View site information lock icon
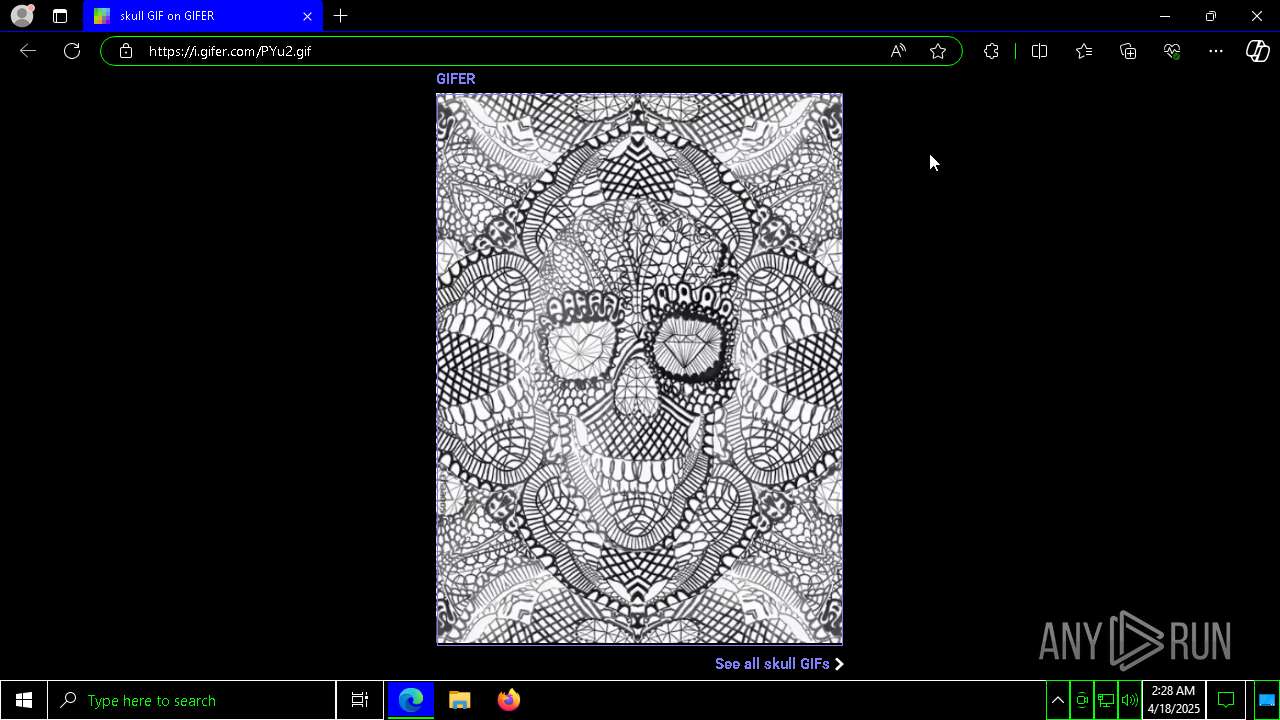Image resolution: width=1280 pixels, height=720 pixels. click(x=125, y=51)
